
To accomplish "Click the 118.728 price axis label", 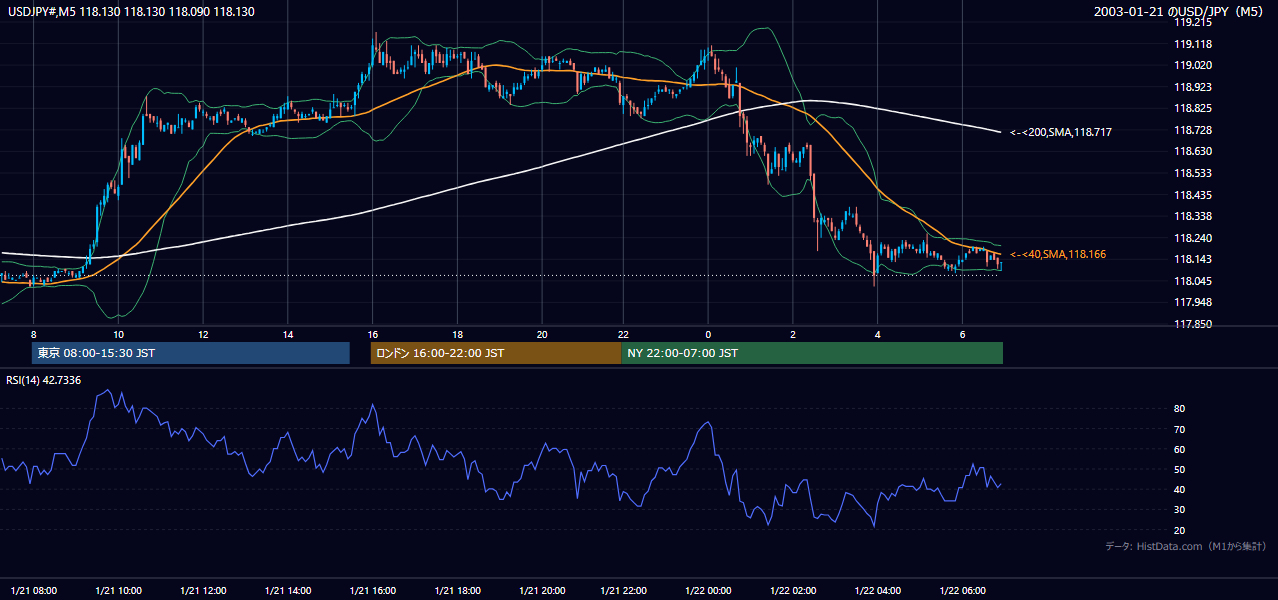I will 1193,130.
